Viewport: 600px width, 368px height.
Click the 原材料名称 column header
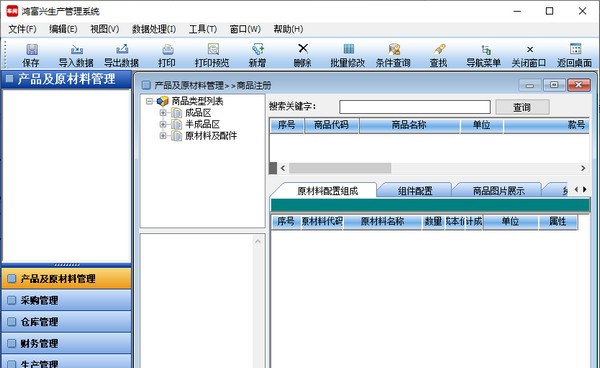coord(382,222)
